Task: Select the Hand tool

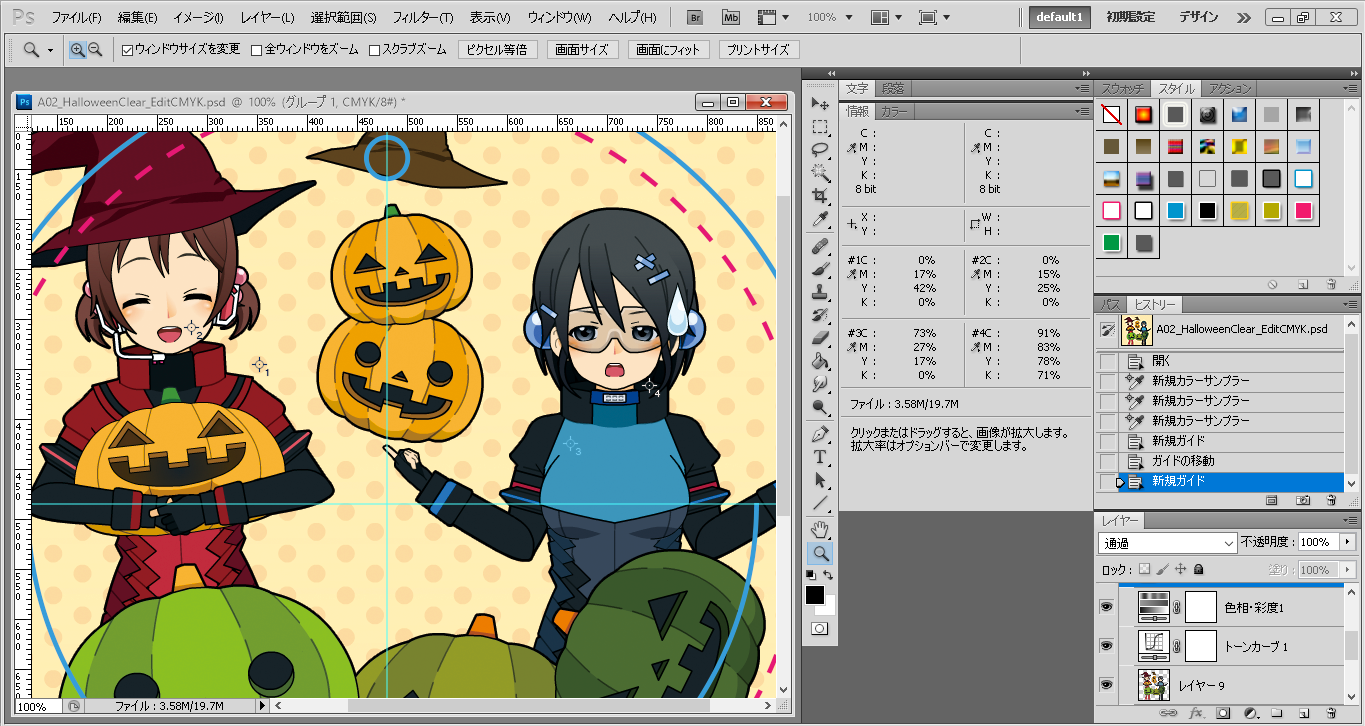Action: pos(820,529)
